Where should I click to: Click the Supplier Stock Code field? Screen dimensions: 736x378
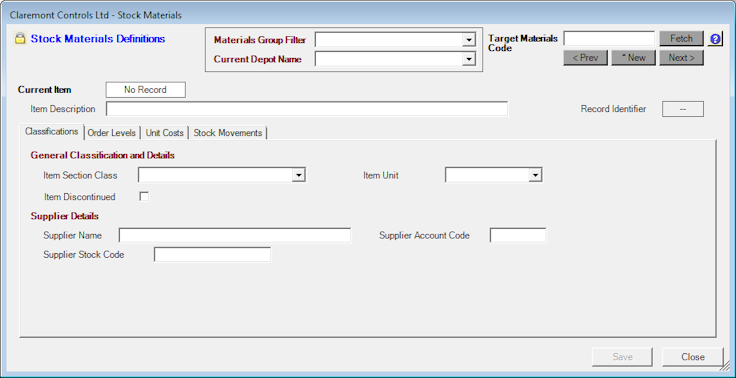[212, 255]
